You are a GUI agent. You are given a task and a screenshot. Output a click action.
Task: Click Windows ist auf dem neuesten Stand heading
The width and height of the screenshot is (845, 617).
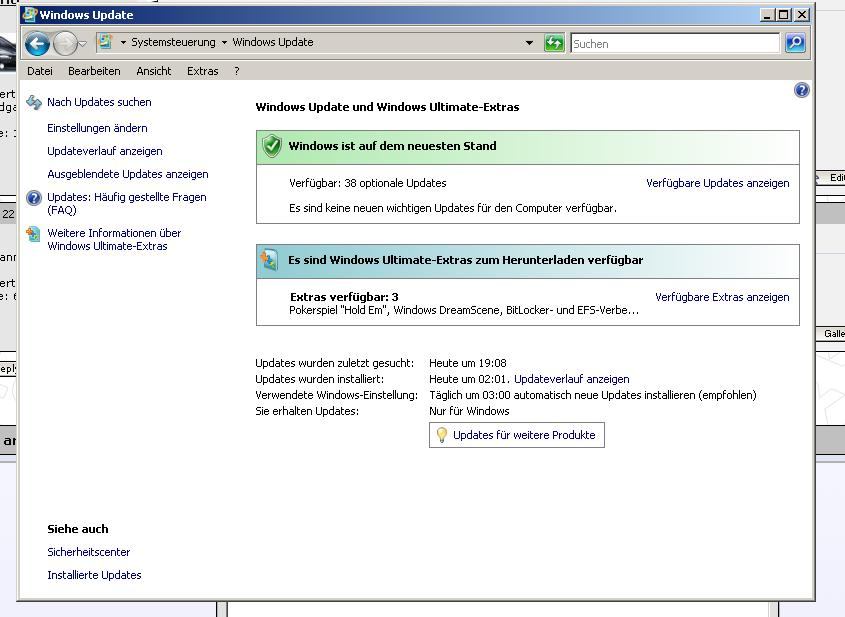click(x=392, y=146)
